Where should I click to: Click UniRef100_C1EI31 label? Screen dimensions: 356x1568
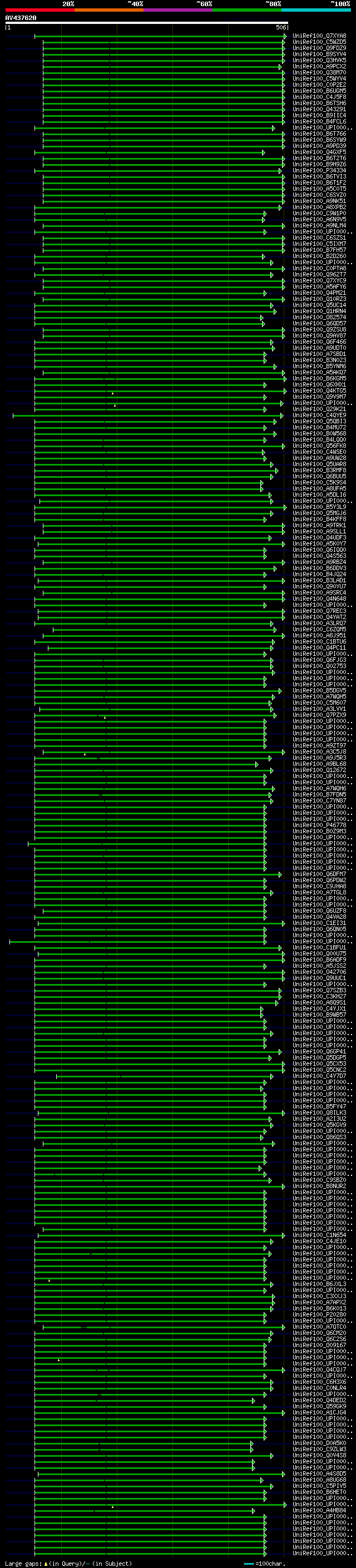(x=319, y=923)
